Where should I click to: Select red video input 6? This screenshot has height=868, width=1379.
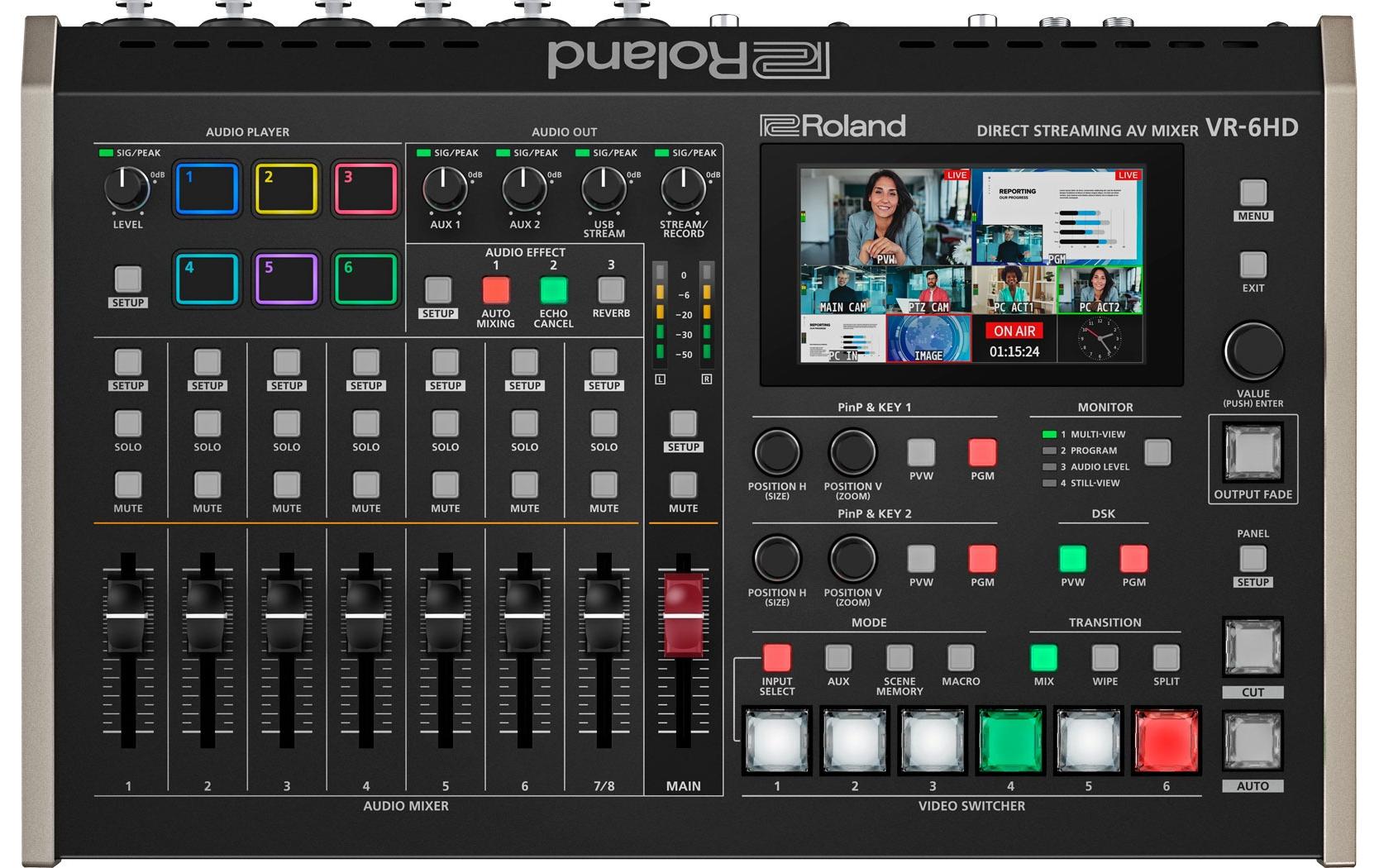(1166, 741)
